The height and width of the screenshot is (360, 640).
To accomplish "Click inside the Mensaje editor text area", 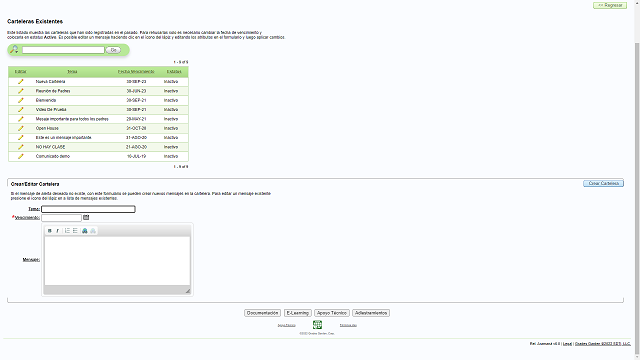I will (117, 261).
